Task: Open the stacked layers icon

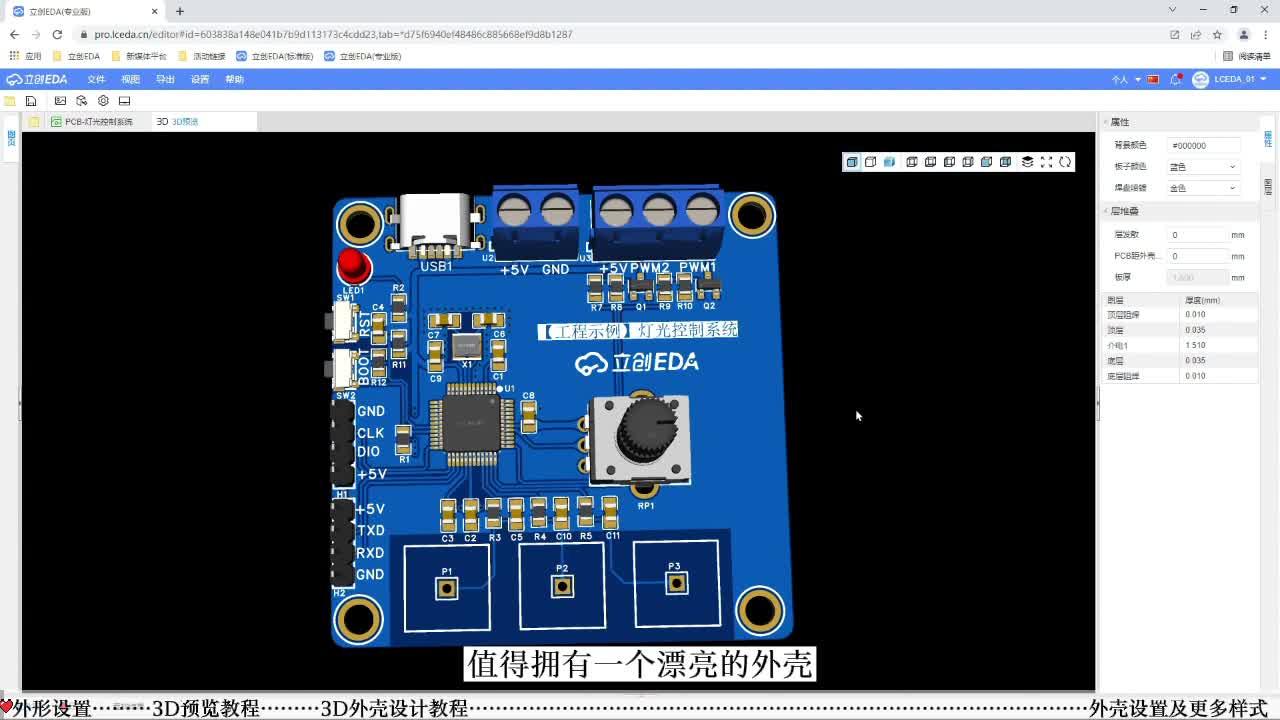Action: (x=1027, y=162)
